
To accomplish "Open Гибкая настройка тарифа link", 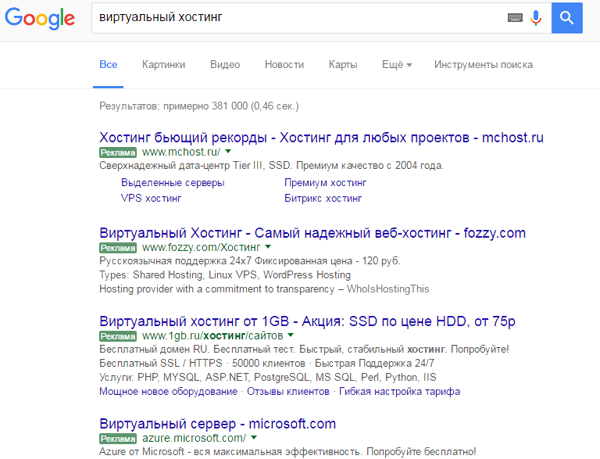I will 399,391.
